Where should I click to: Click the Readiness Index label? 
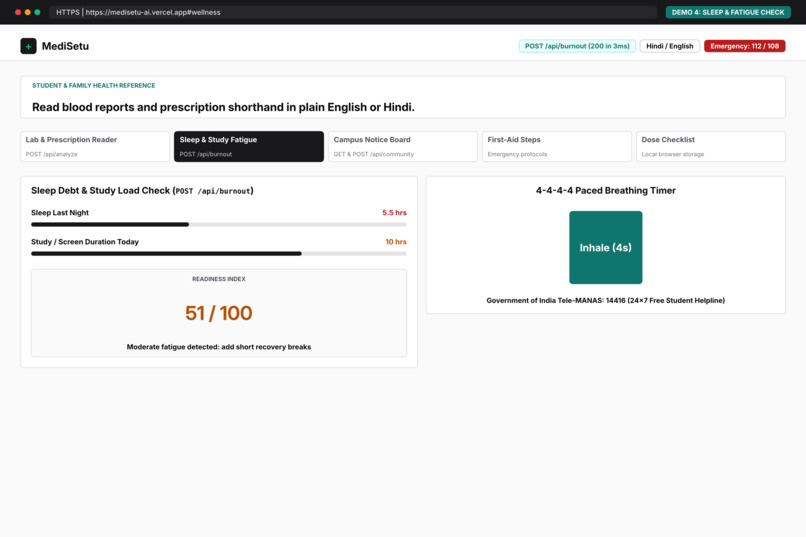point(218,279)
